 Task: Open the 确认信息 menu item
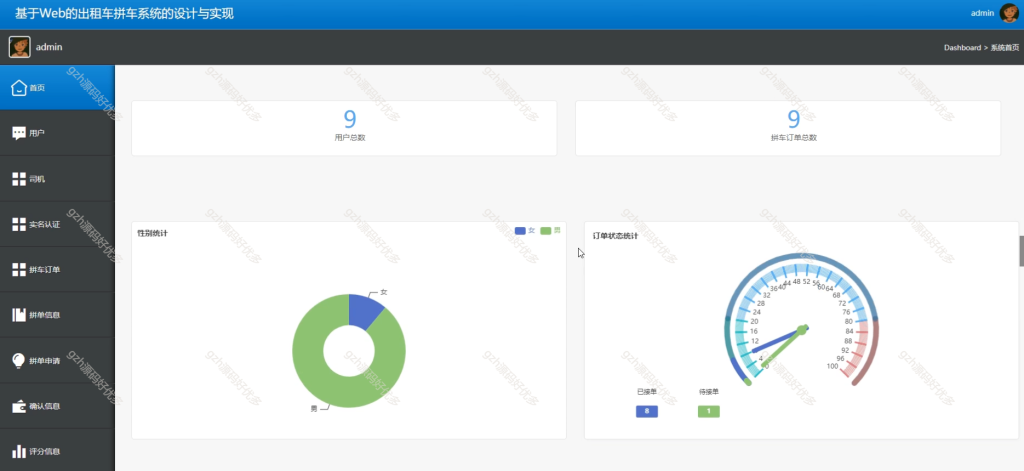point(57,406)
